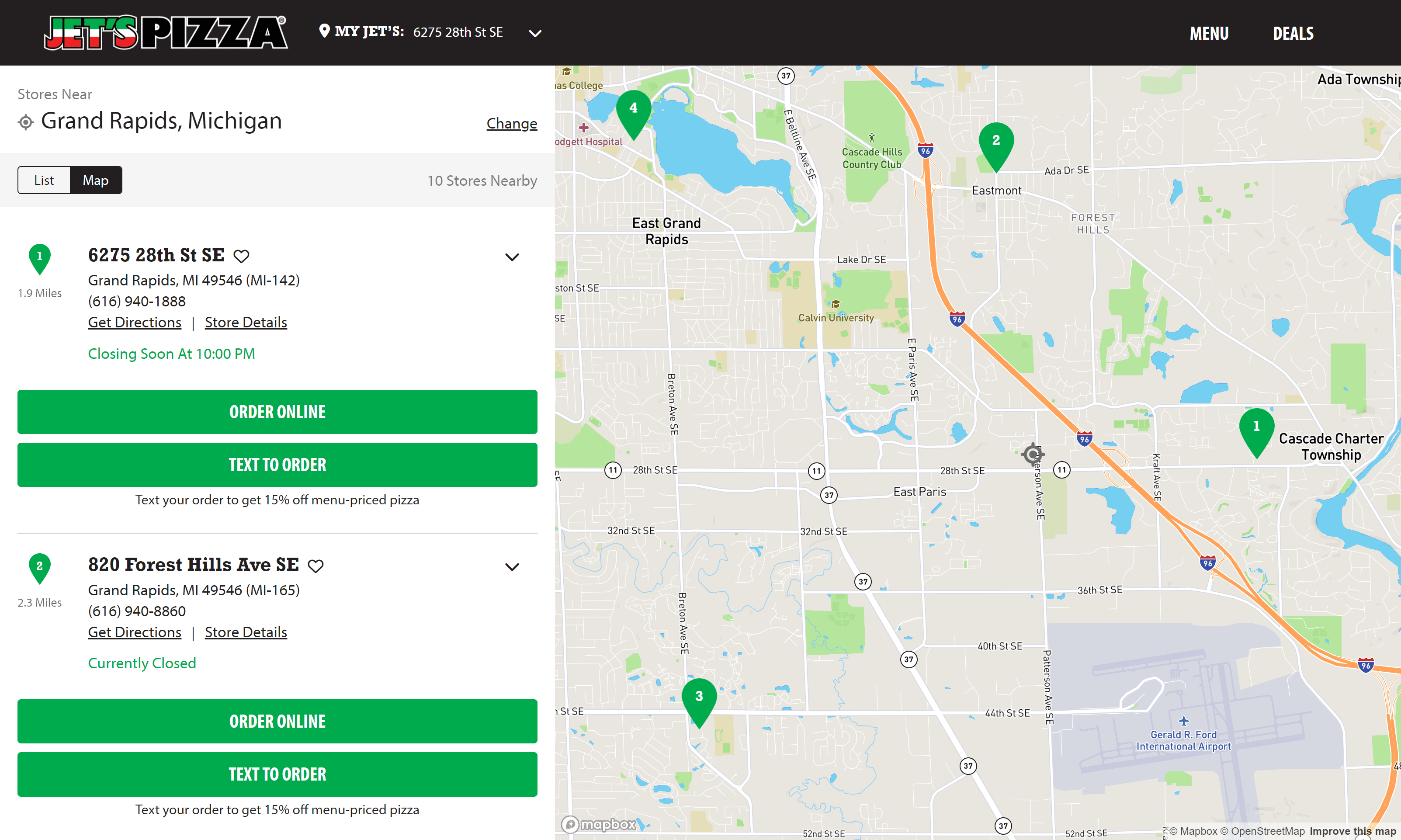Image resolution: width=1401 pixels, height=840 pixels.
Task: Click ORDER ONLINE for 6275 28th St SE
Action: tap(277, 412)
